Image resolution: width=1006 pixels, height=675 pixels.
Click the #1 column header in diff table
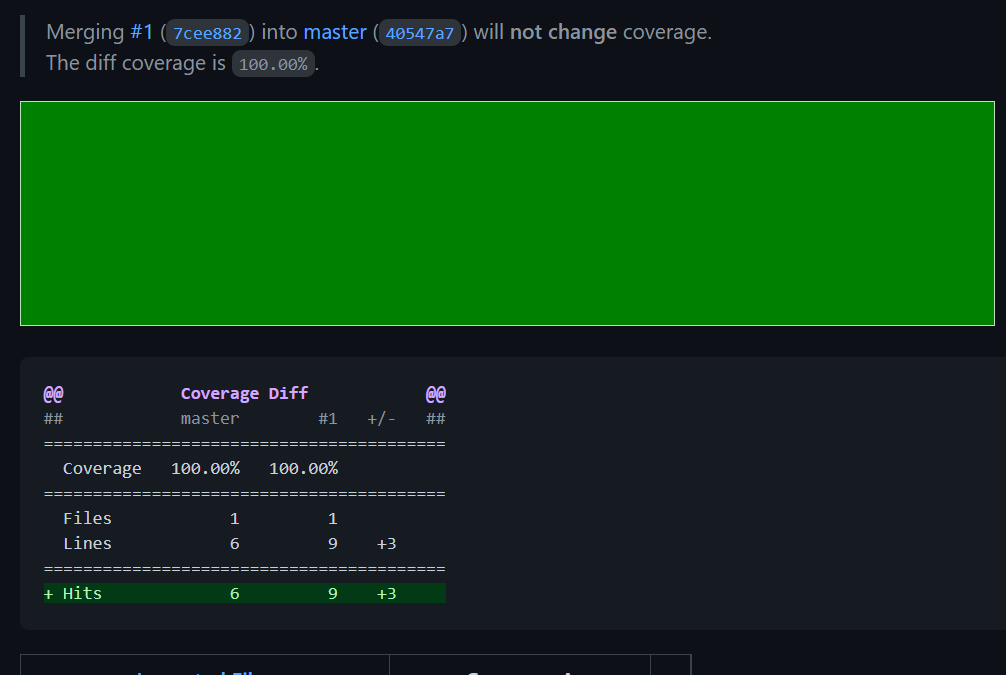click(x=327, y=418)
